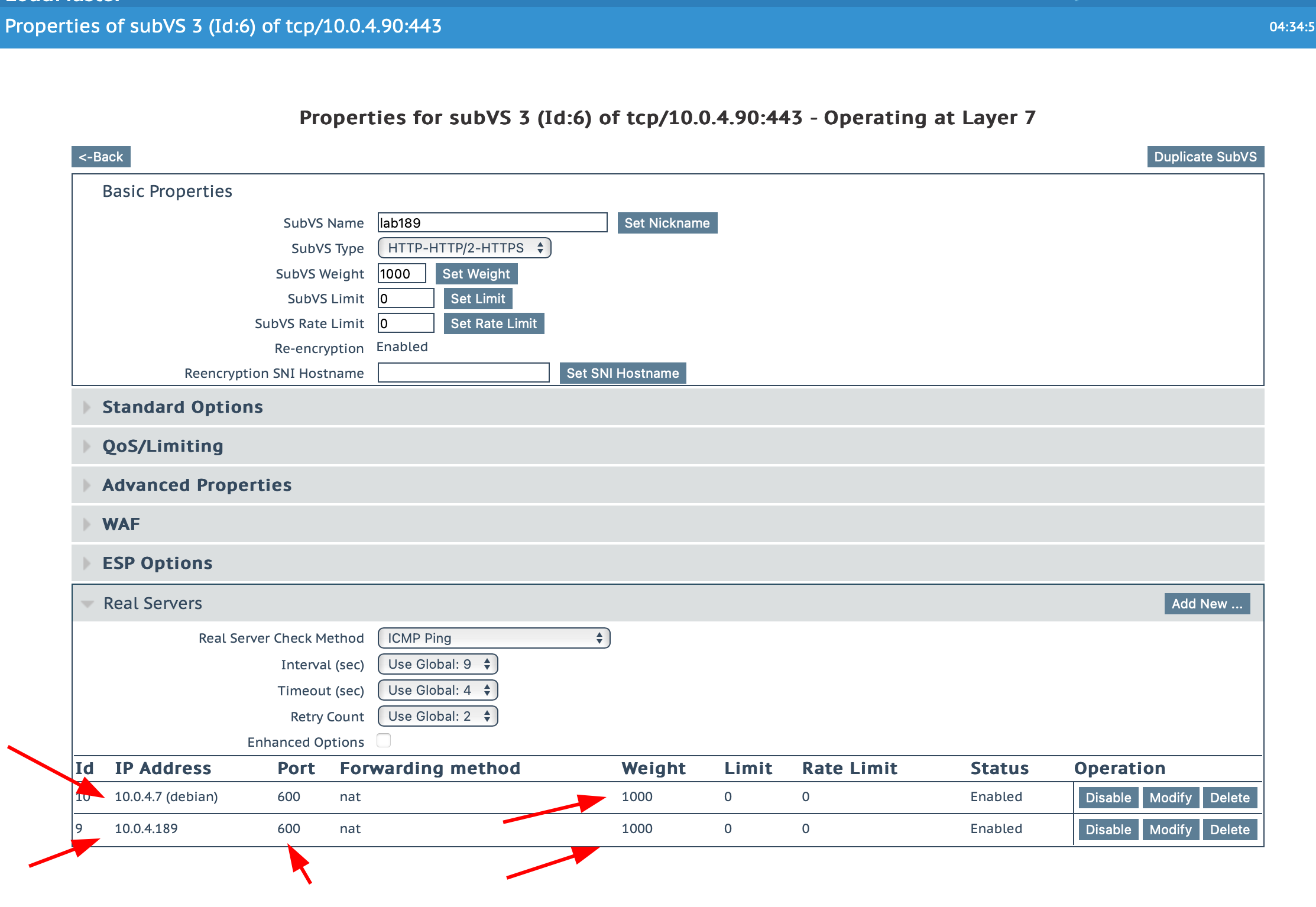Expand the WAF section

pyautogui.click(x=121, y=524)
